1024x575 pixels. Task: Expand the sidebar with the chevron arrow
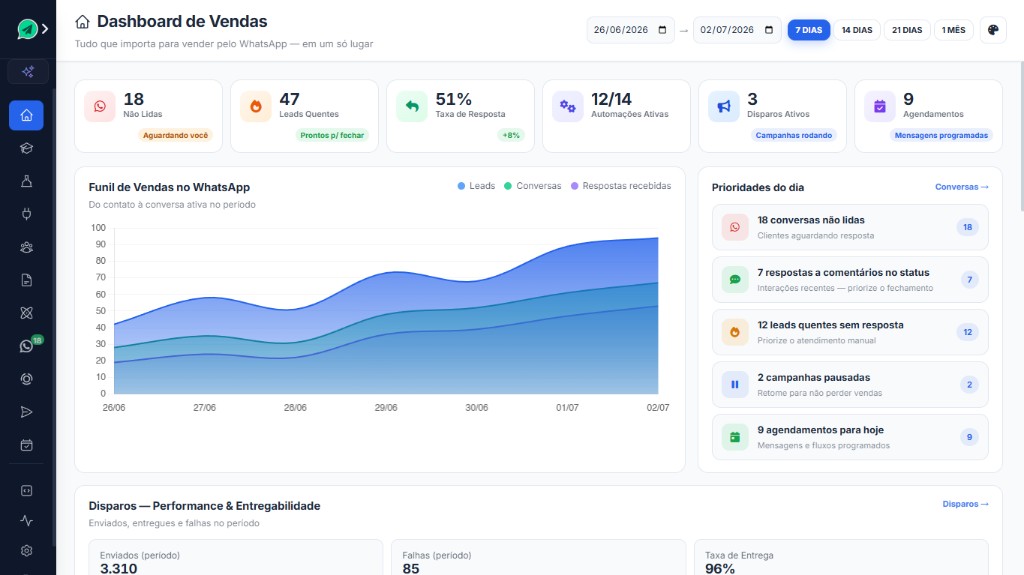[45, 29]
